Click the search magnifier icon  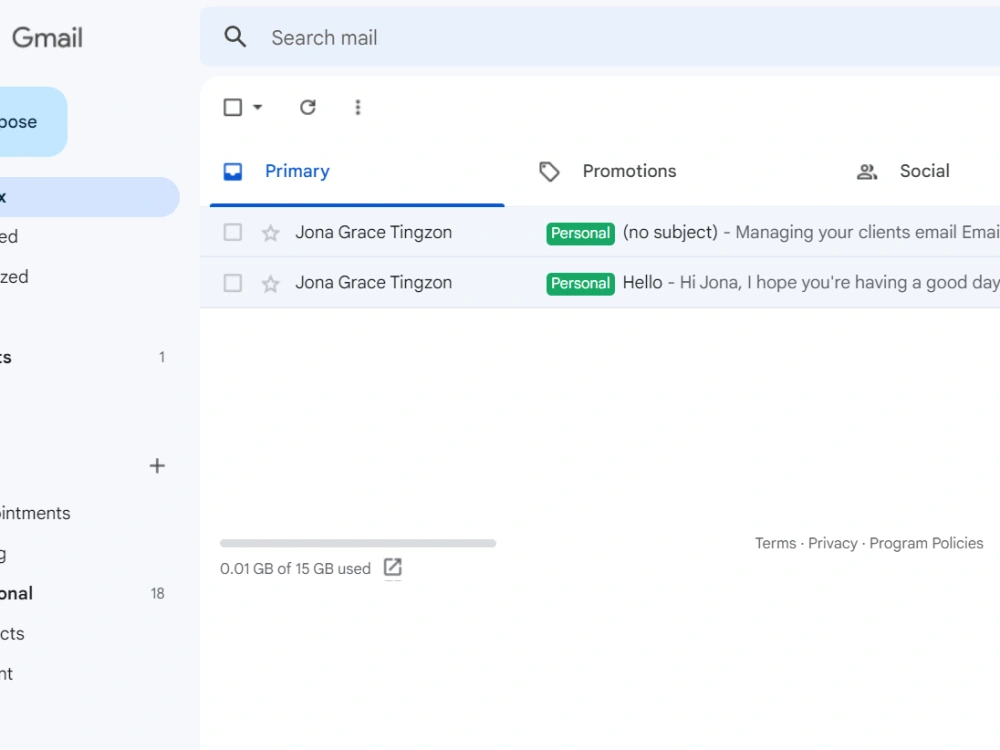coord(235,37)
